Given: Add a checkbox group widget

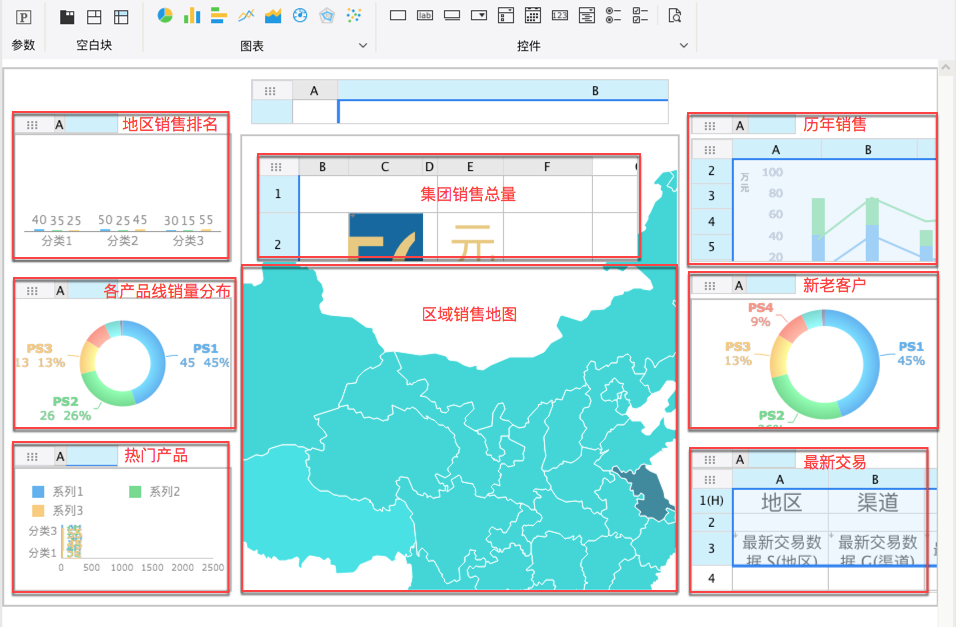Looking at the screenshot, I should point(640,16).
